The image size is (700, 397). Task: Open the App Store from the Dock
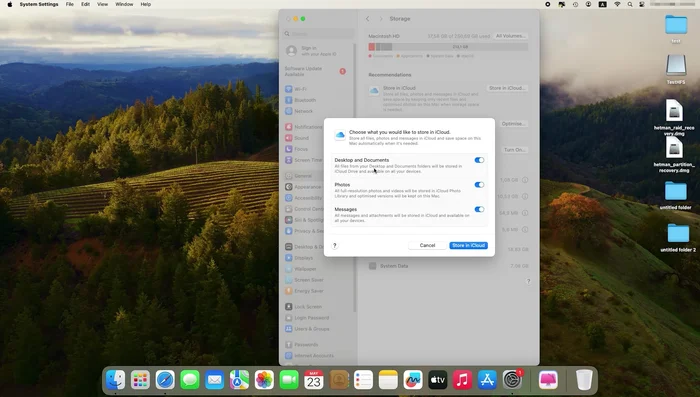(x=488, y=380)
